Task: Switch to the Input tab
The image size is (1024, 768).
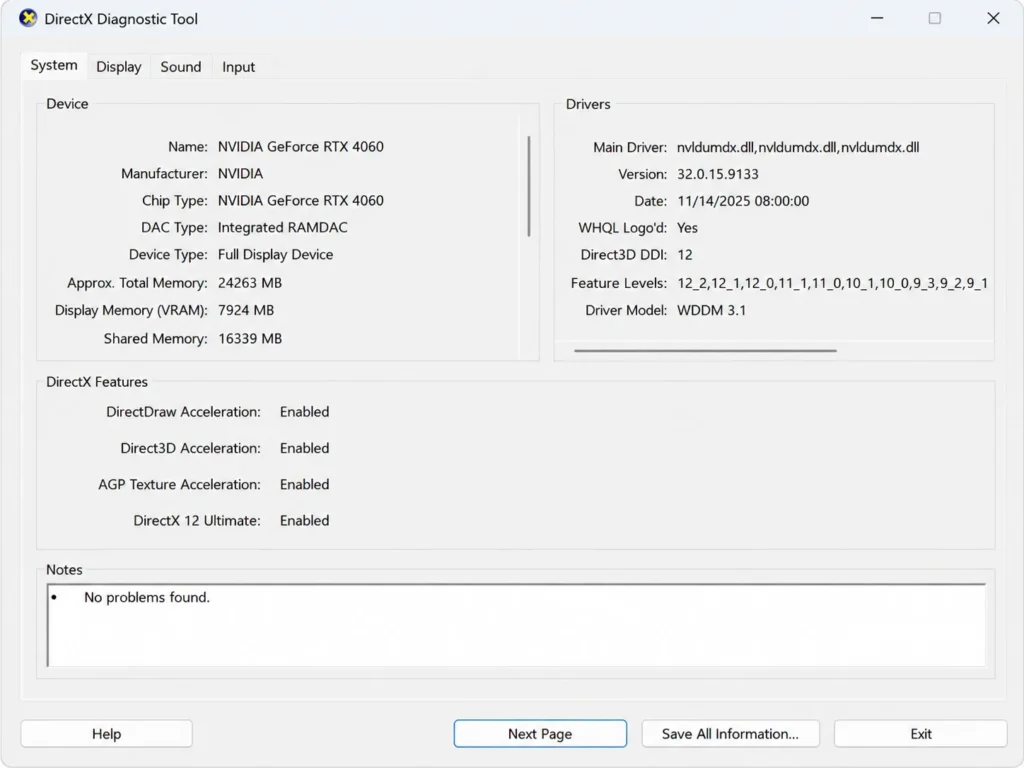Action: 238,67
